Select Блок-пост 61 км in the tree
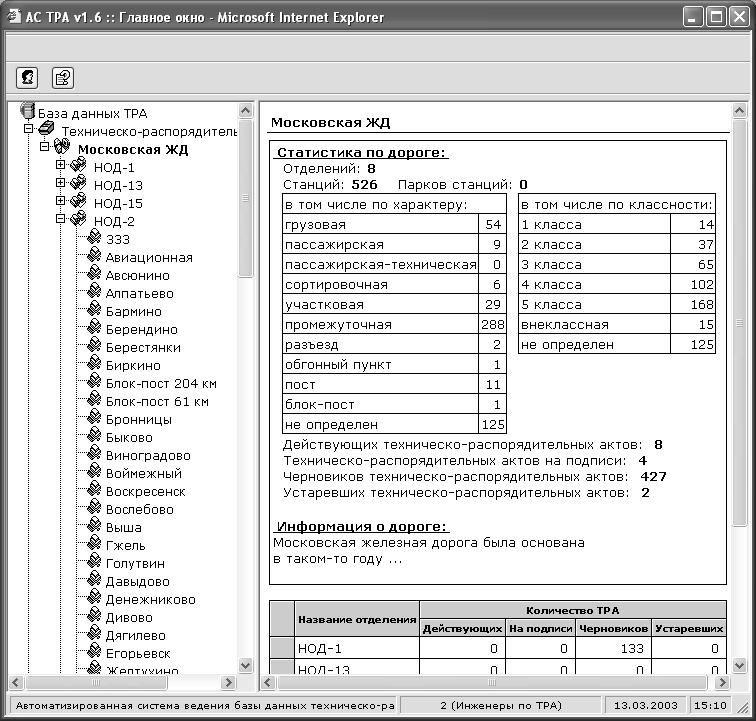The height and width of the screenshot is (721, 756). (x=157, y=402)
